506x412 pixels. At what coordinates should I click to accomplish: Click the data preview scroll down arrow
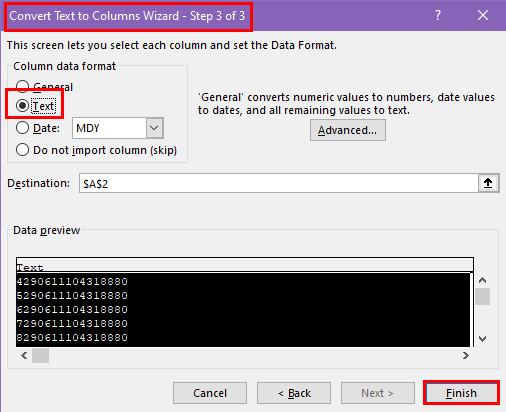click(482, 339)
